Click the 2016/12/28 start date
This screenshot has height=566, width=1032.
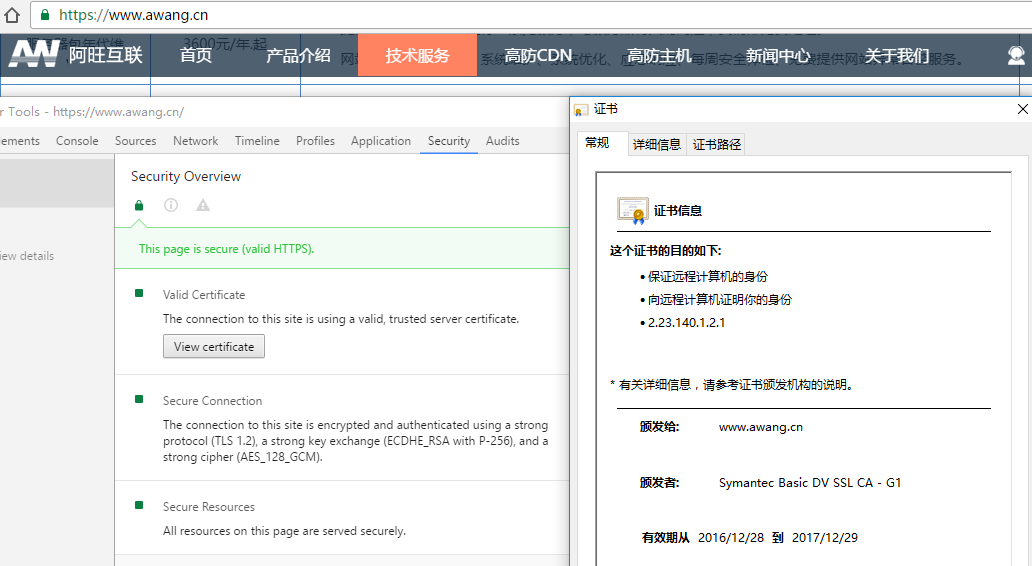(731, 538)
